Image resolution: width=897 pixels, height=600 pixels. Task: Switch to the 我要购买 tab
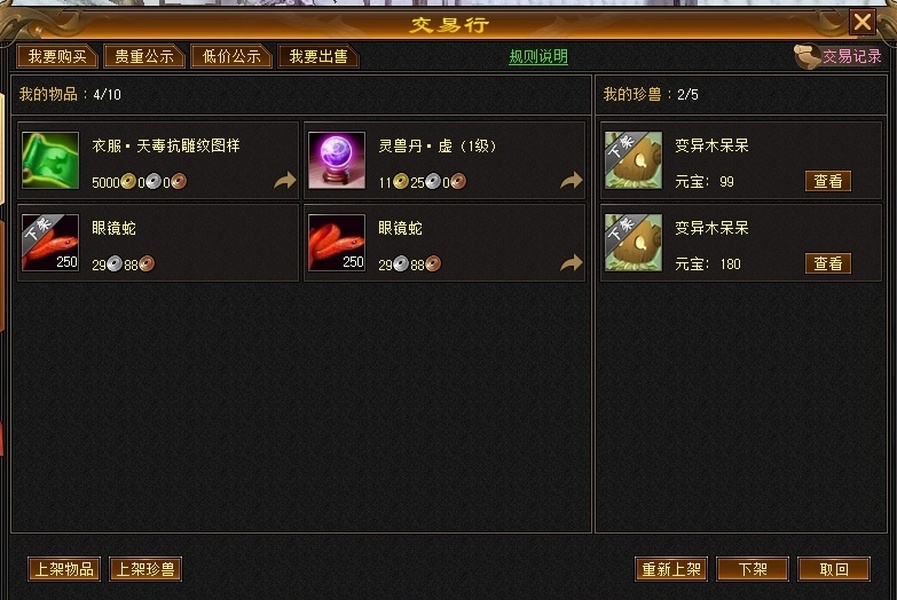click(x=57, y=56)
